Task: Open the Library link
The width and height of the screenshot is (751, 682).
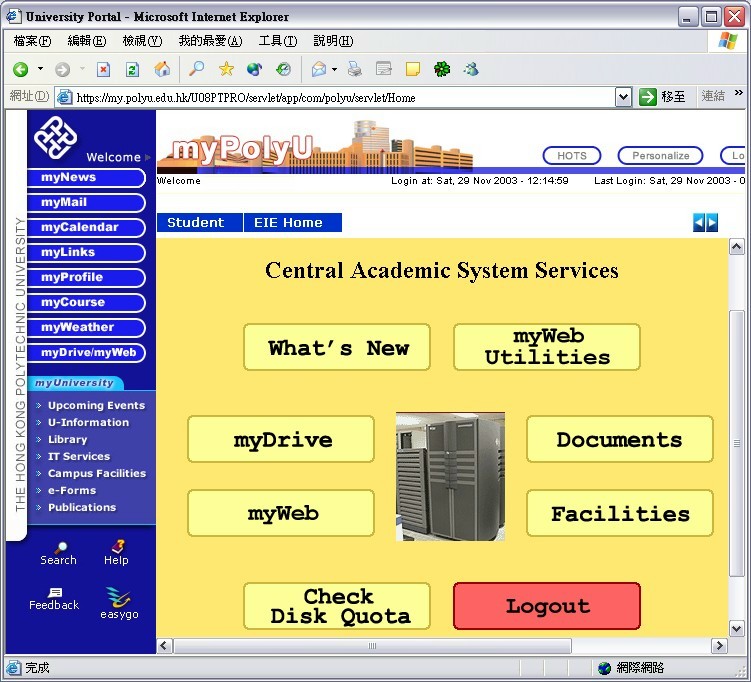Action: pos(68,439)
